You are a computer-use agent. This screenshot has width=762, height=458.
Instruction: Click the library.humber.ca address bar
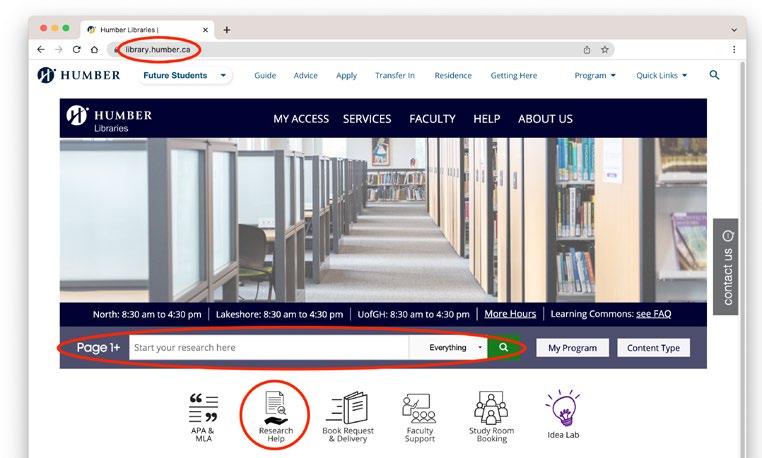[x=361, y=50]
